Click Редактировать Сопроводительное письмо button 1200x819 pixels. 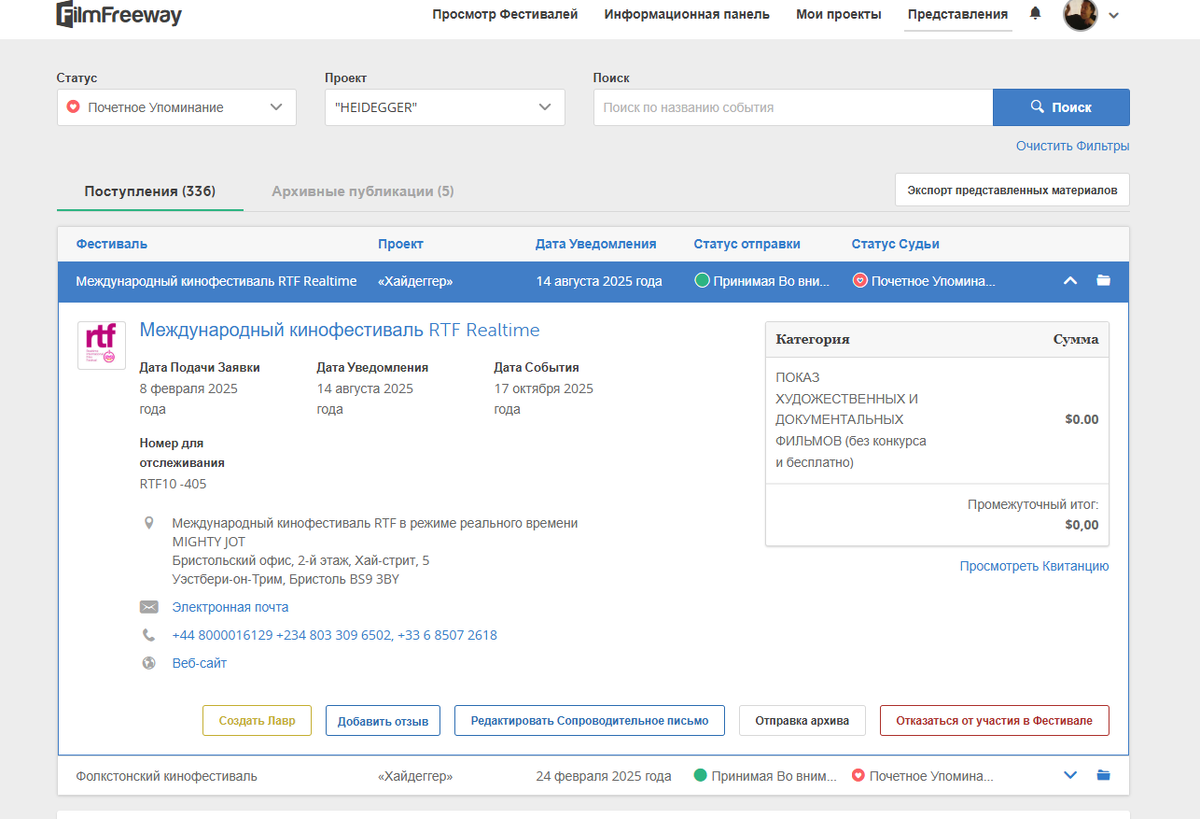click(x=590, y=720)
